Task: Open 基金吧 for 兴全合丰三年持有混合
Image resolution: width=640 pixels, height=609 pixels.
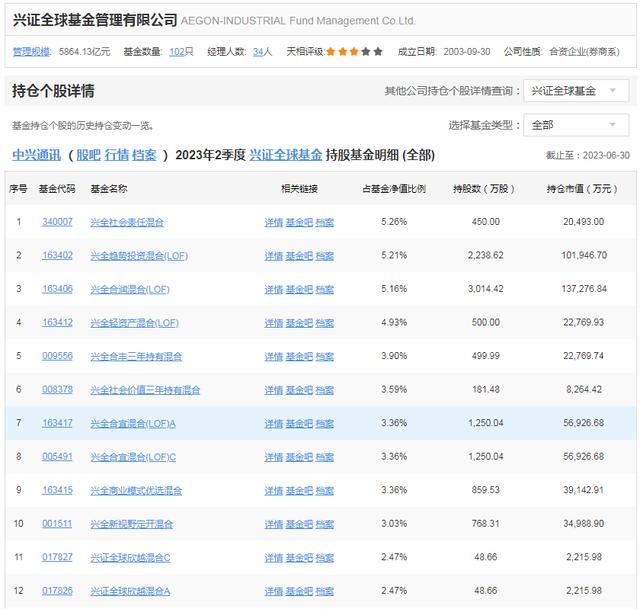Action: point(299,356)
